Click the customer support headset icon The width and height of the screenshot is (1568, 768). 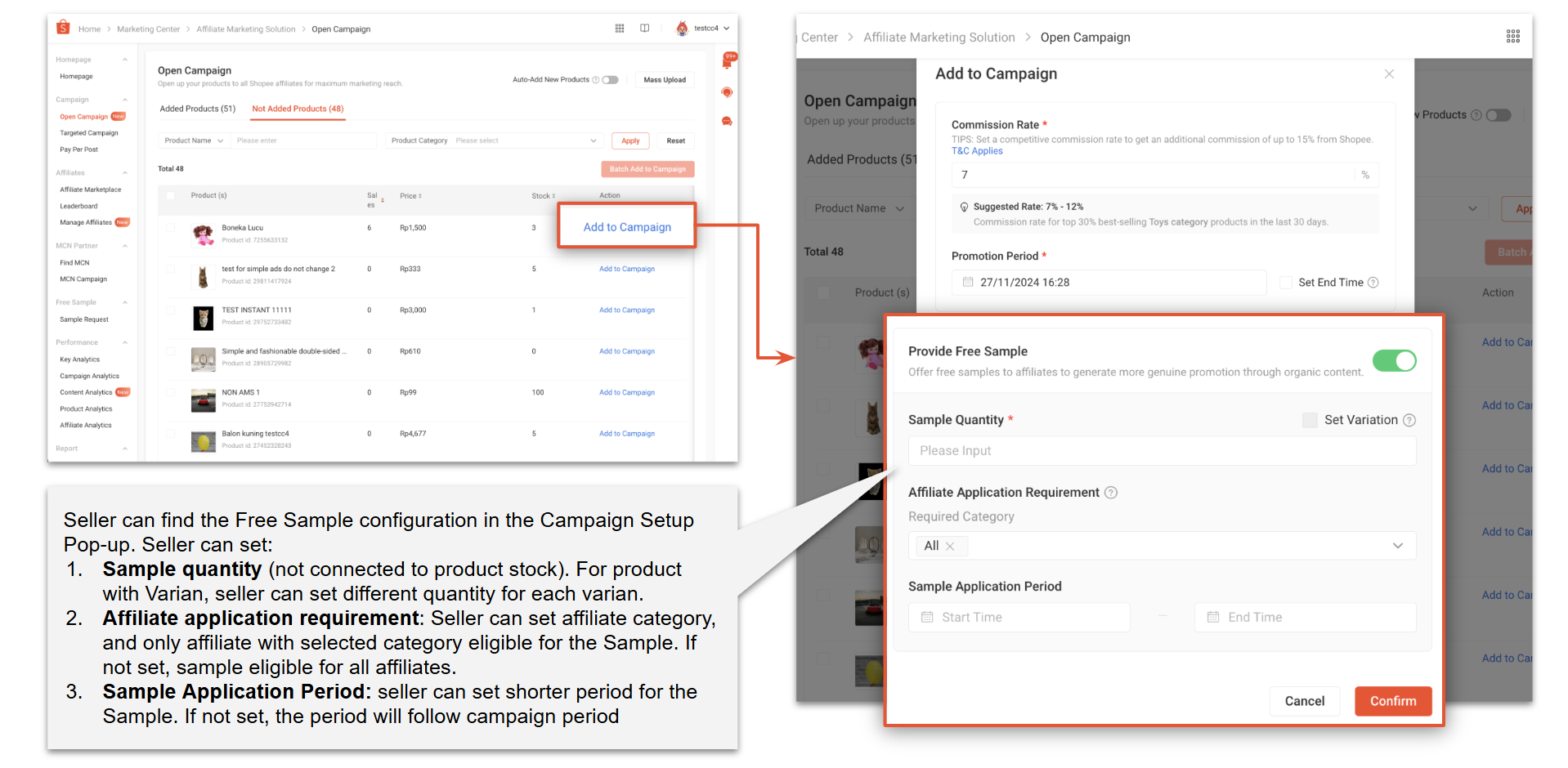[727, 92]
